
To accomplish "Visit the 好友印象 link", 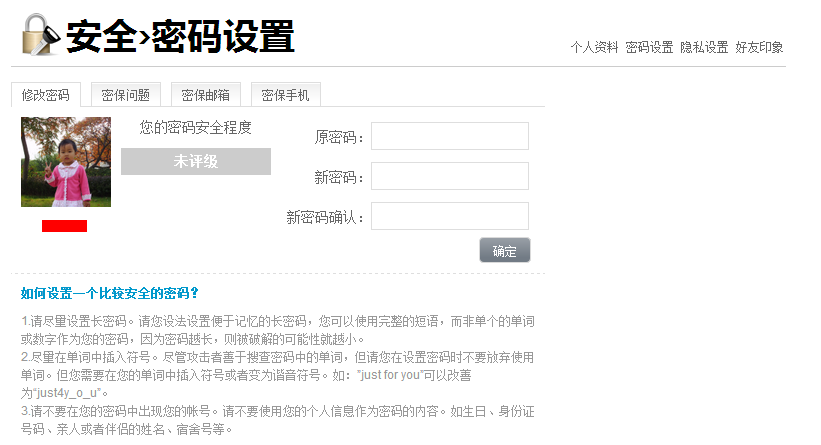I will pyautogui.click(x=759, y=48).
